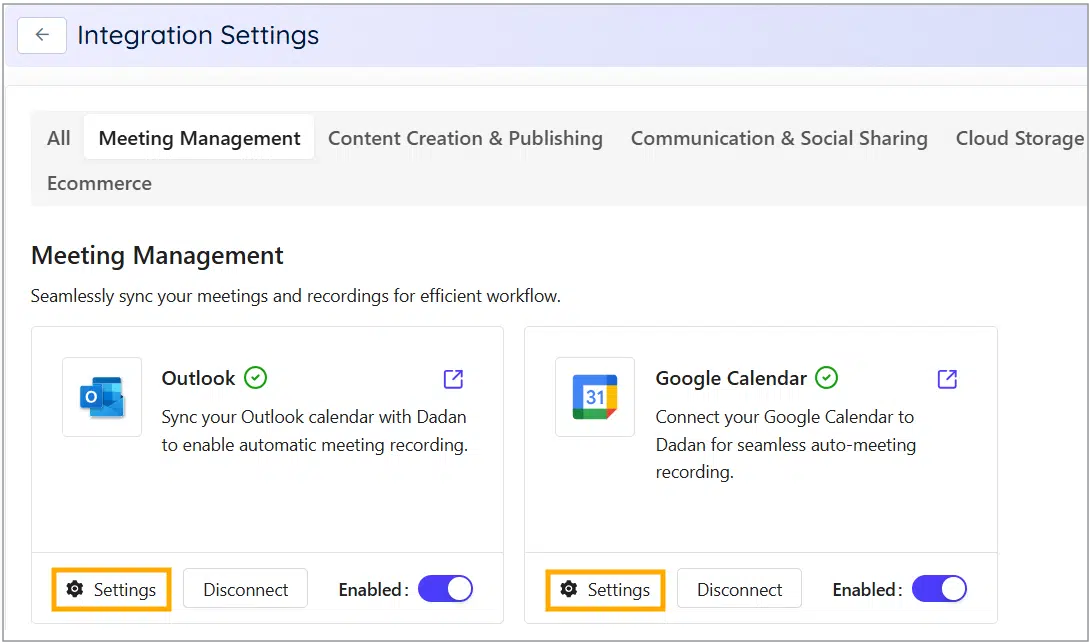Click the Outlook application icon

point(101,397)
